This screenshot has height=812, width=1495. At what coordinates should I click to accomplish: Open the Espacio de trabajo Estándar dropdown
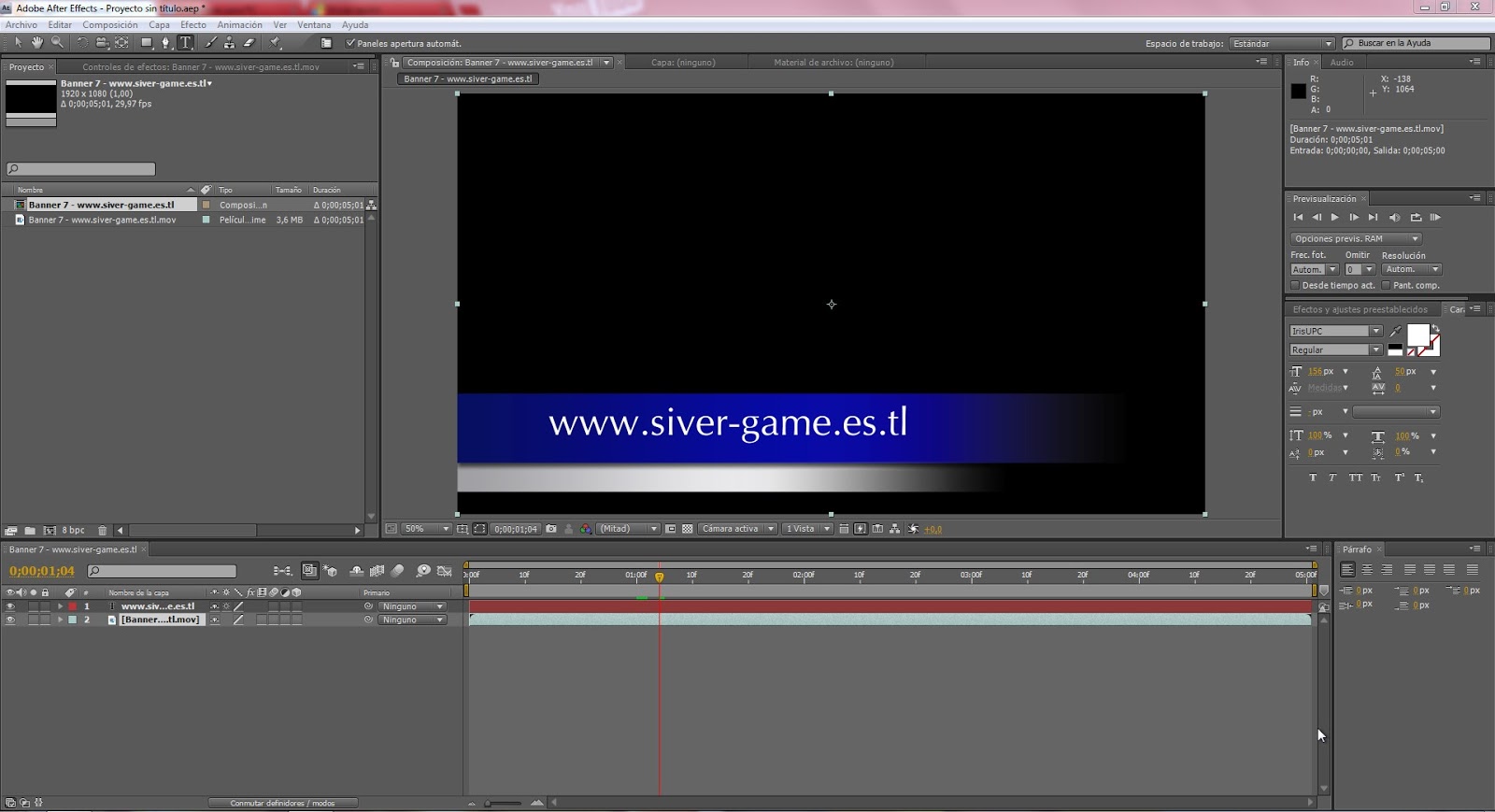pos(1282,44)
